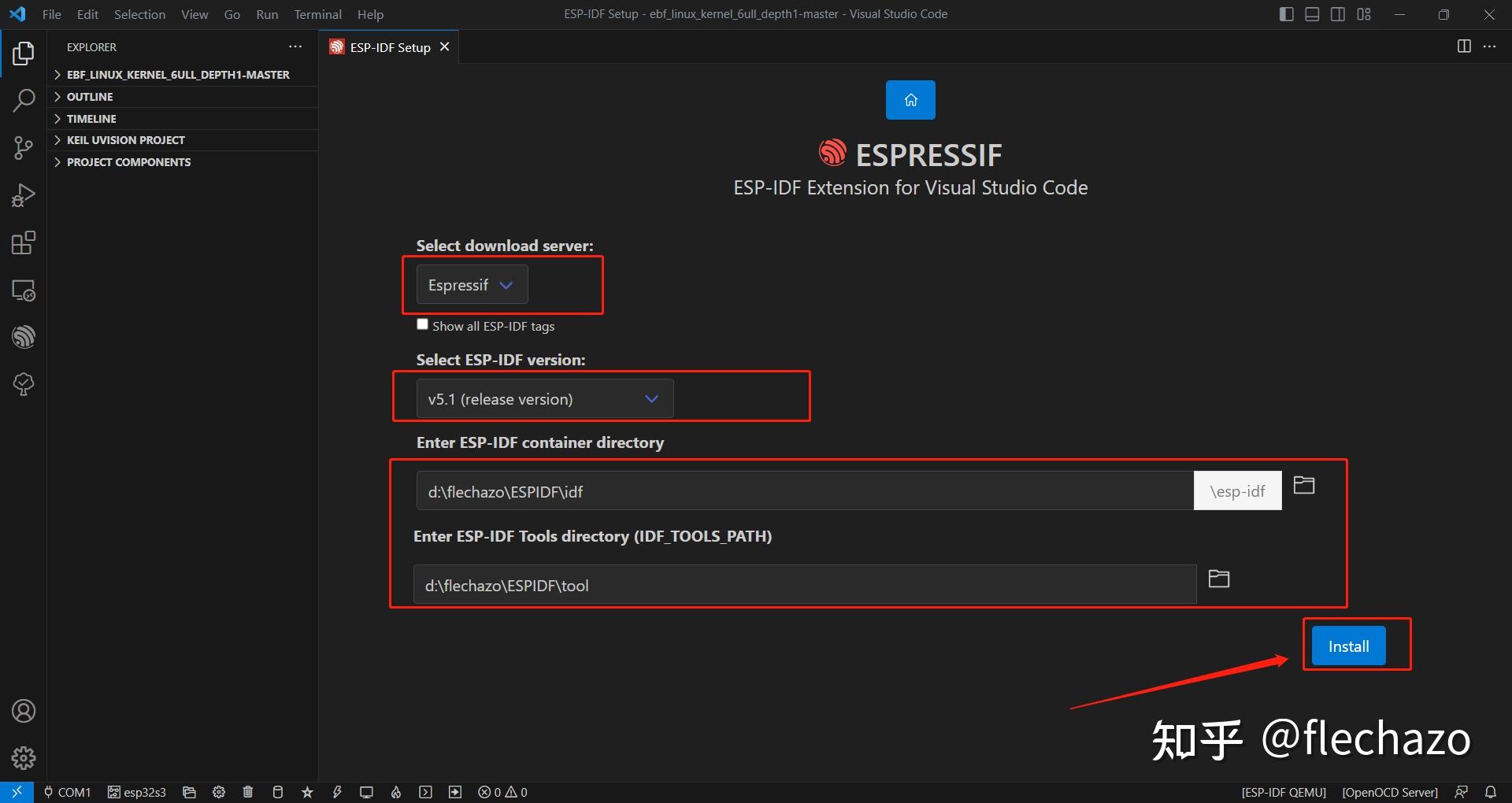Click the build project cylinder icon
The width and height of the screenshot is (1512, 803).
coord(277,792)
